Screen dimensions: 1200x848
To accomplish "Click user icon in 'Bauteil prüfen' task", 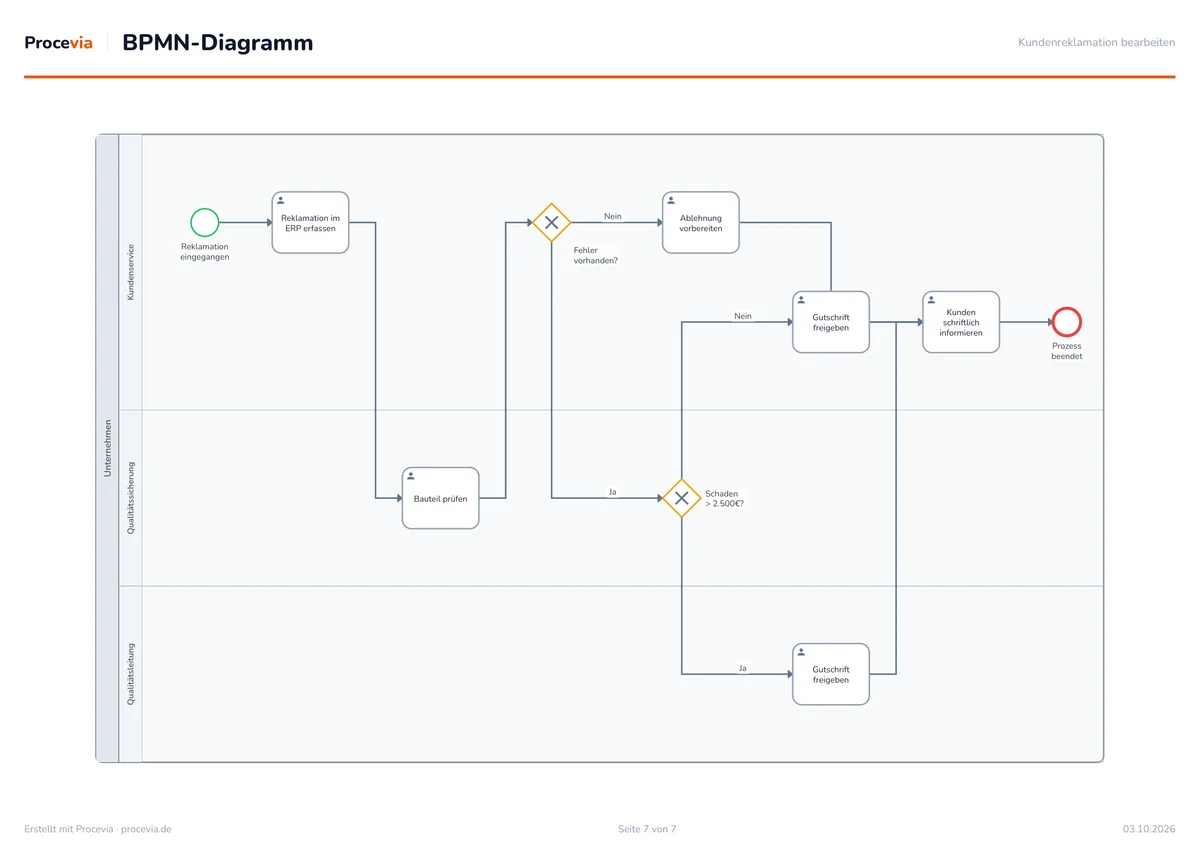I will click(411, 477).
